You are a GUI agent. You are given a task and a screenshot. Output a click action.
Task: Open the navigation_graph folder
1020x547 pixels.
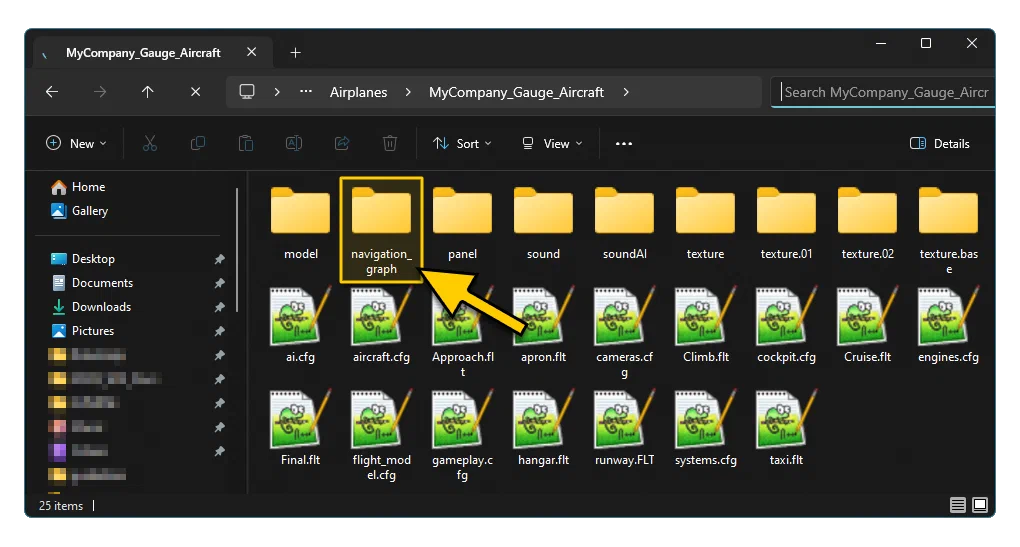tap(381, 229)
